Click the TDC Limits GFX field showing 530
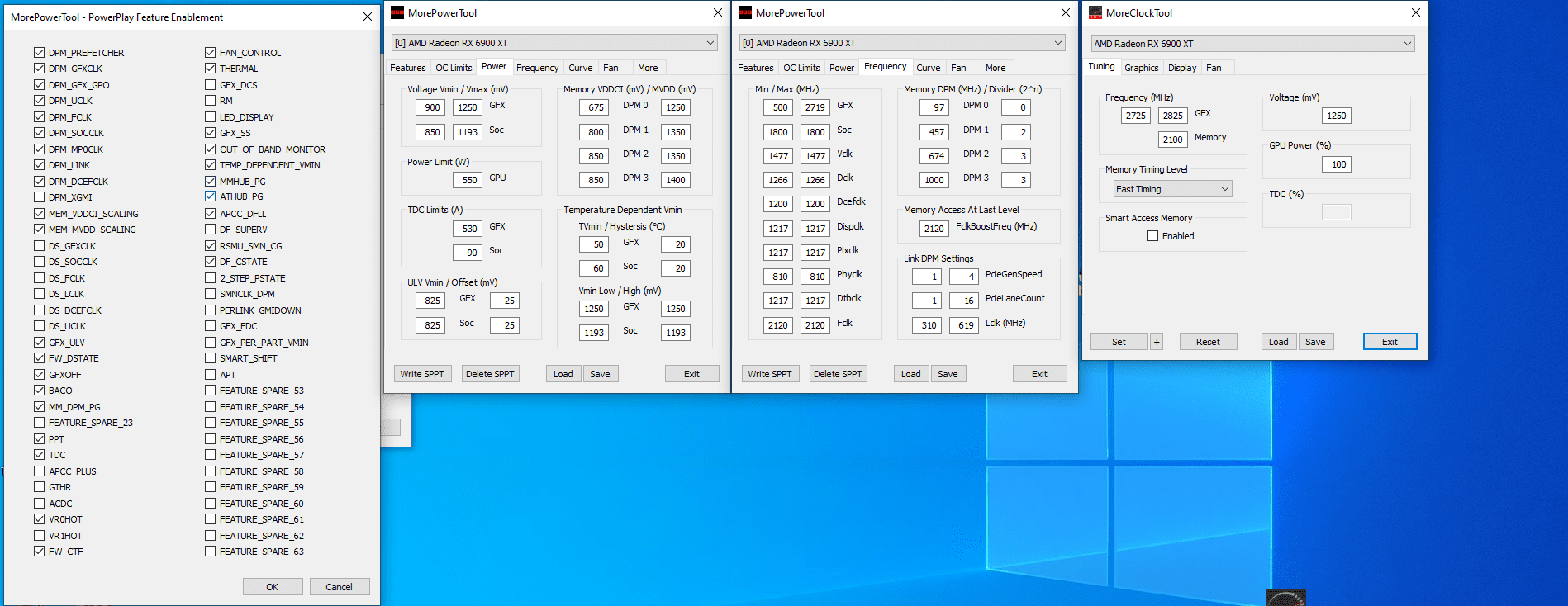The height and width of the screenshot is (606, 1568). (x=468, y=229)
